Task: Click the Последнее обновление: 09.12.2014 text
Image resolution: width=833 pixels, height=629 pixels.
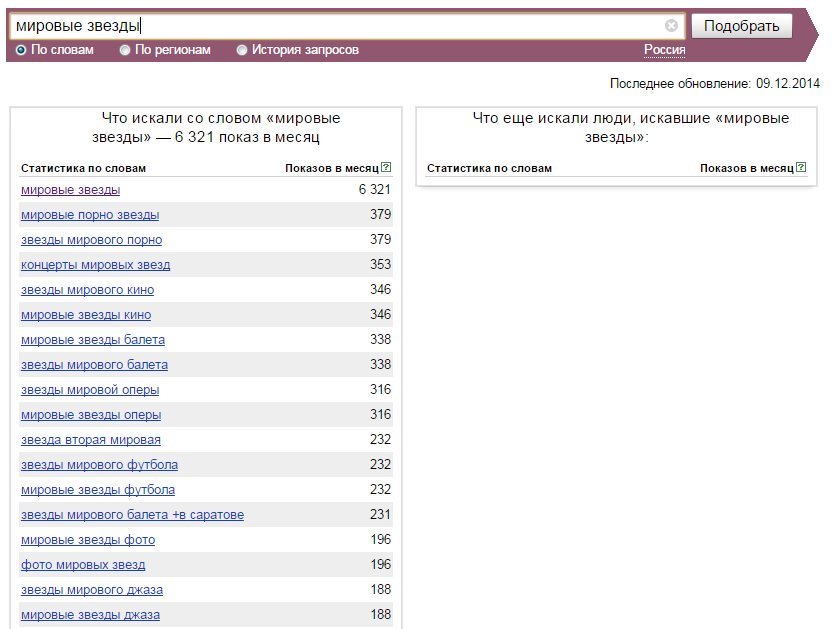Action: [715, 83]
